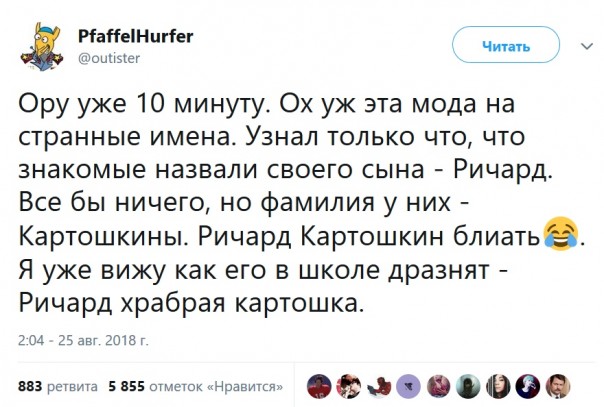This screenshot has width=604, height=407.
Task: Open the PfaffelHurfer display name link
Action: click(x=135, y=37)
